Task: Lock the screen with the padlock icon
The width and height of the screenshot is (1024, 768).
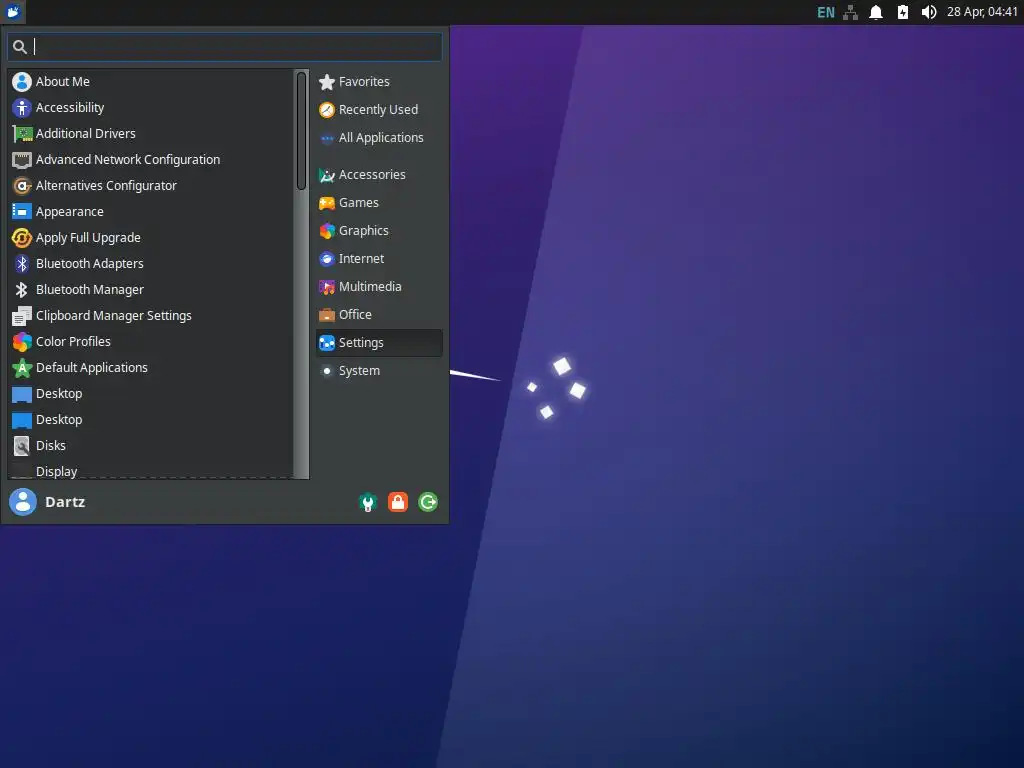Action: pos(398,502)
